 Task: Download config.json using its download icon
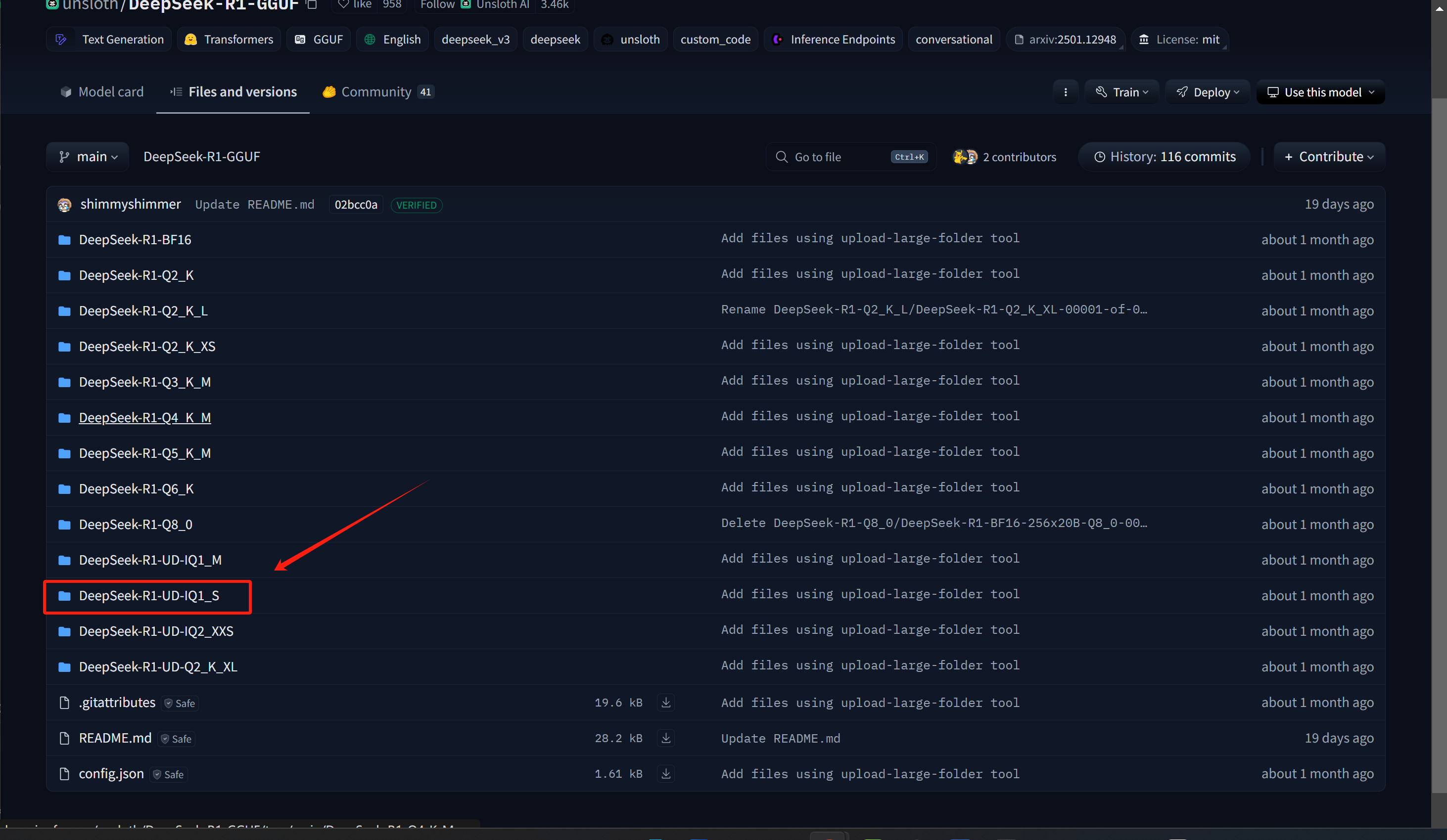coord(665,773)
